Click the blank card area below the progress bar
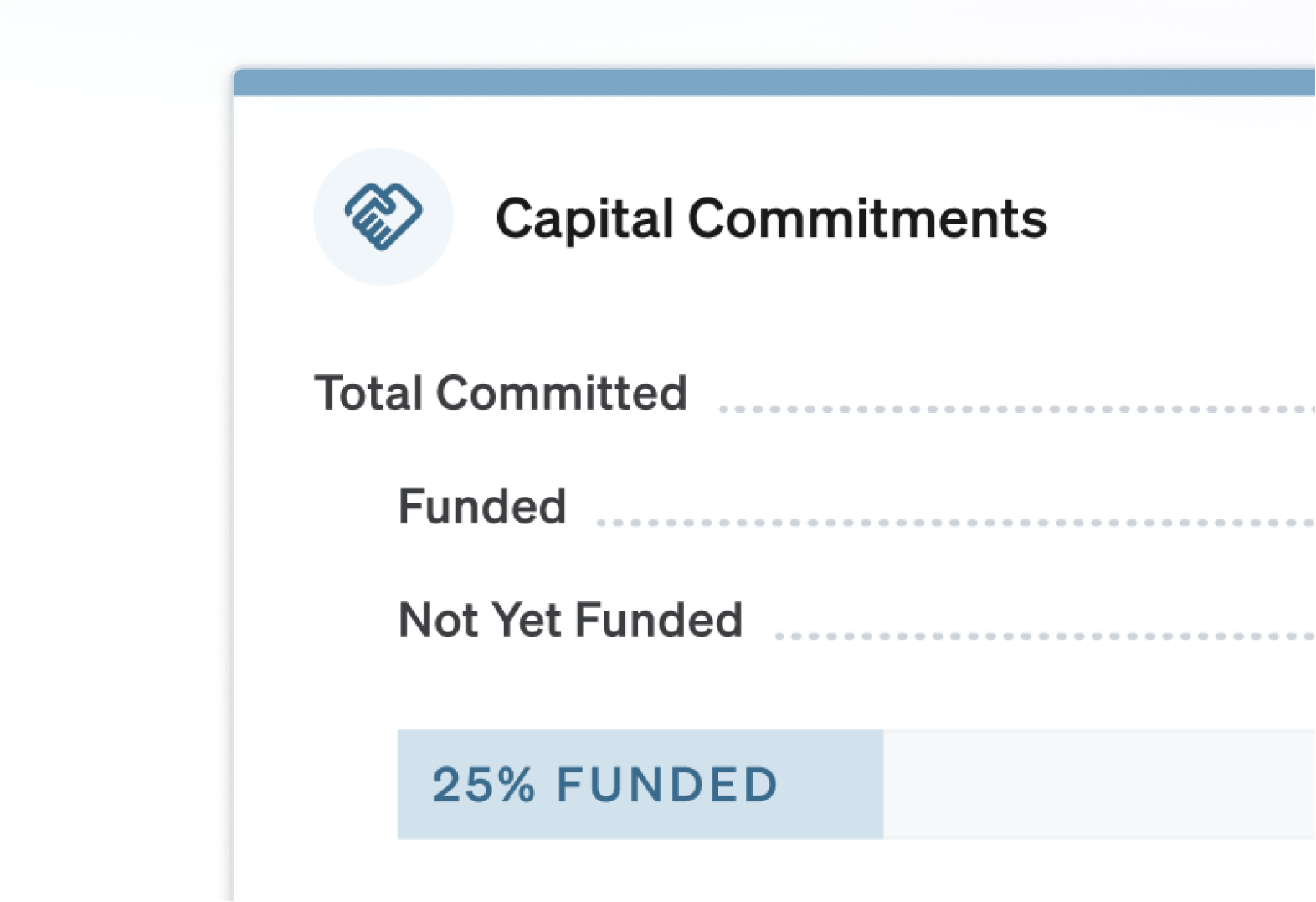Screen dimensions: 1316x902 point(774,871)
